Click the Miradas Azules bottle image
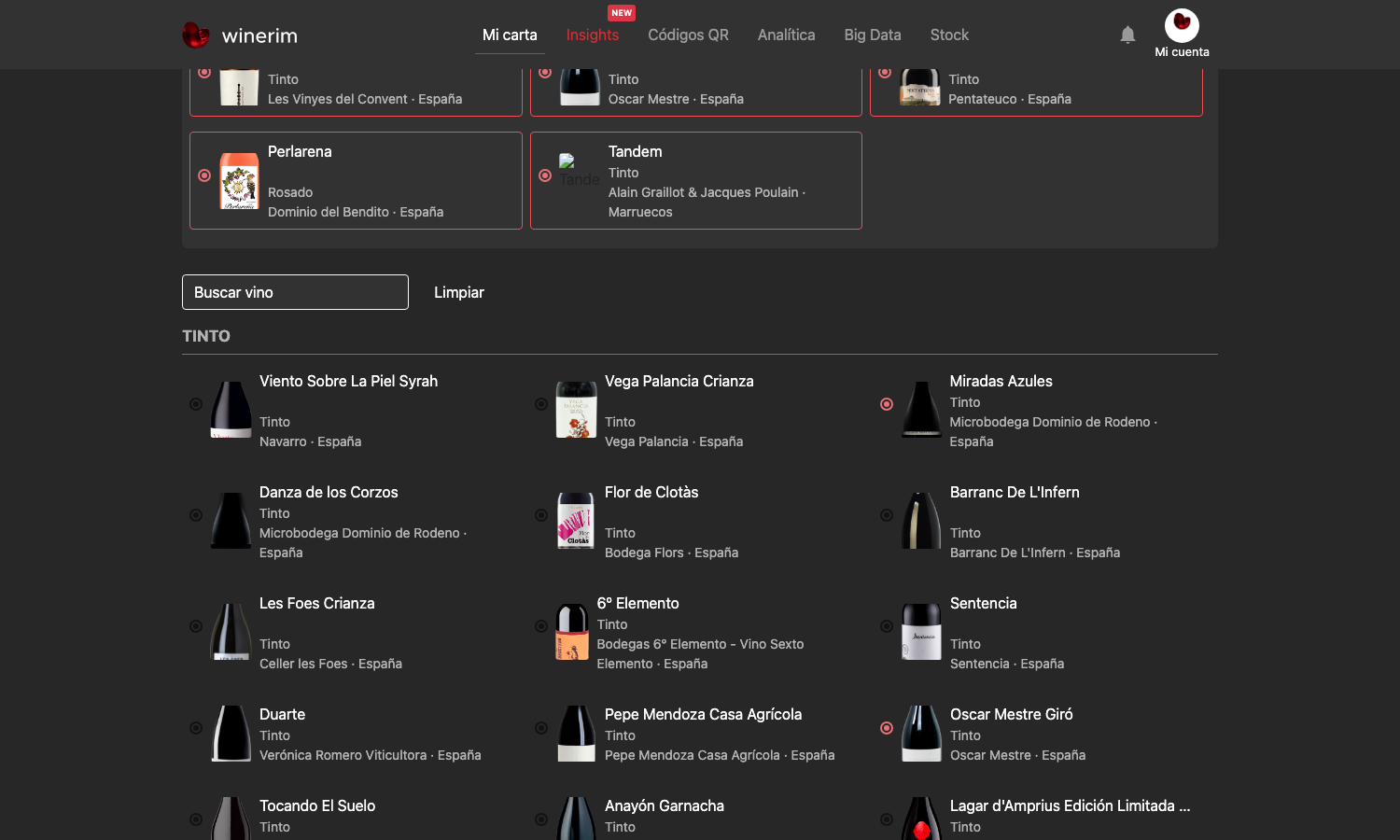 pyautogui.click(x=921, y=410)
